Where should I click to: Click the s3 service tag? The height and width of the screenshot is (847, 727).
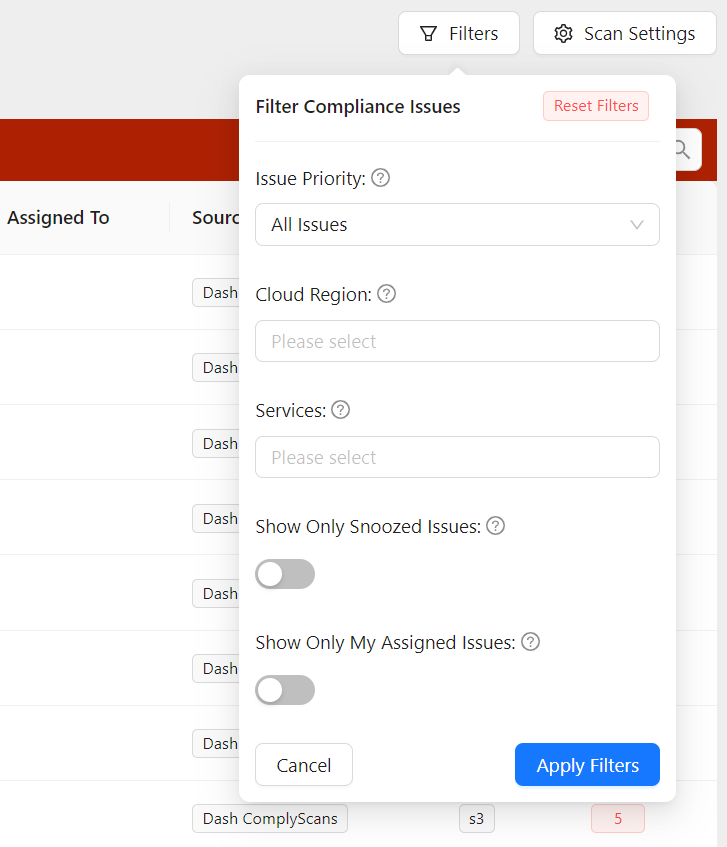477,818
